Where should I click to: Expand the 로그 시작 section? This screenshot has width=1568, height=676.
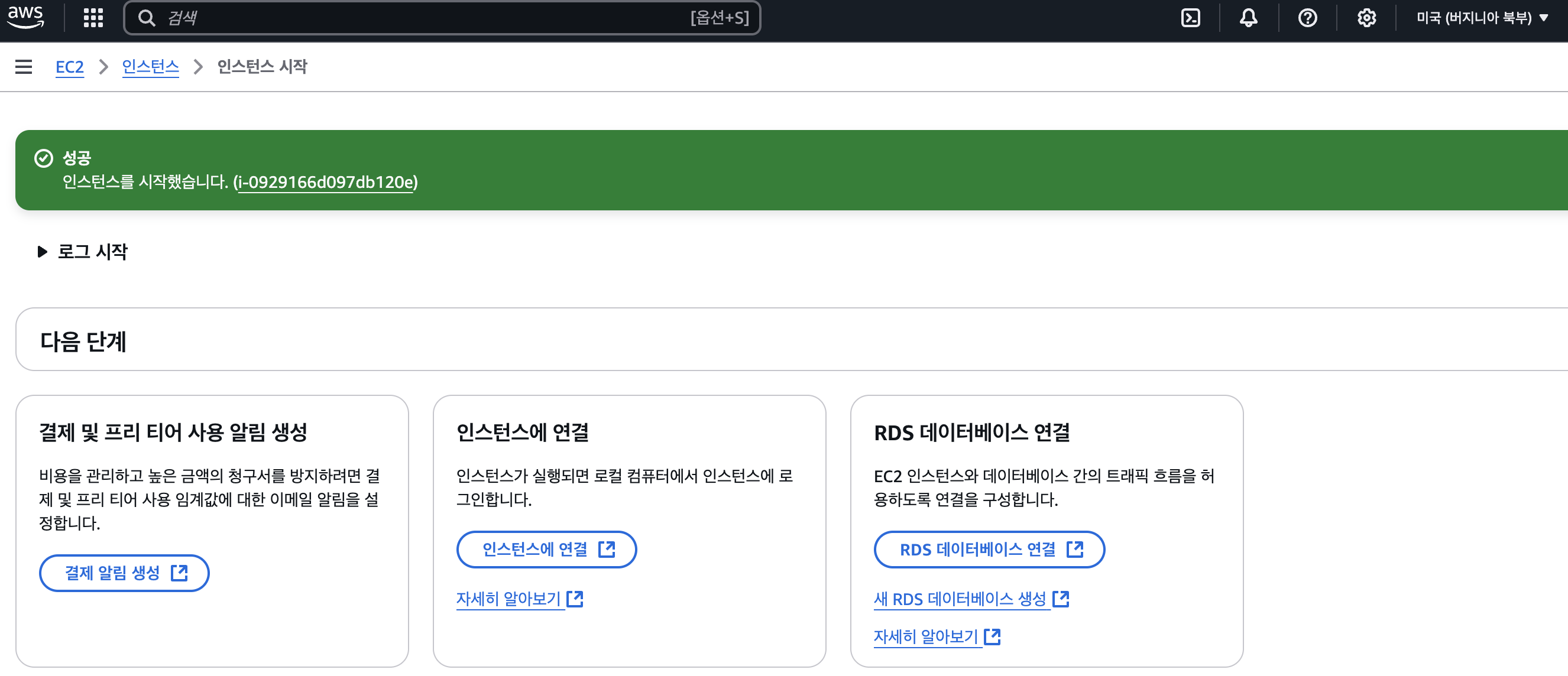(x=83, y=251)
